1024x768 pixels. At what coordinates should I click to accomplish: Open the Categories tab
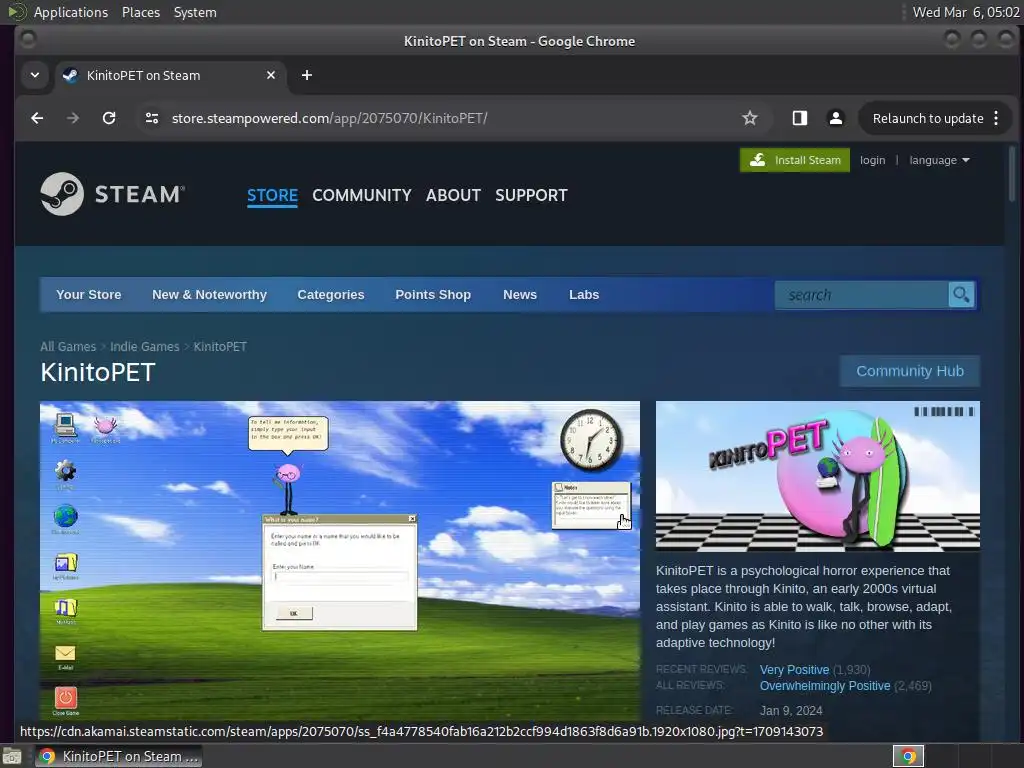pyautogui.click(x=331, y=295)
